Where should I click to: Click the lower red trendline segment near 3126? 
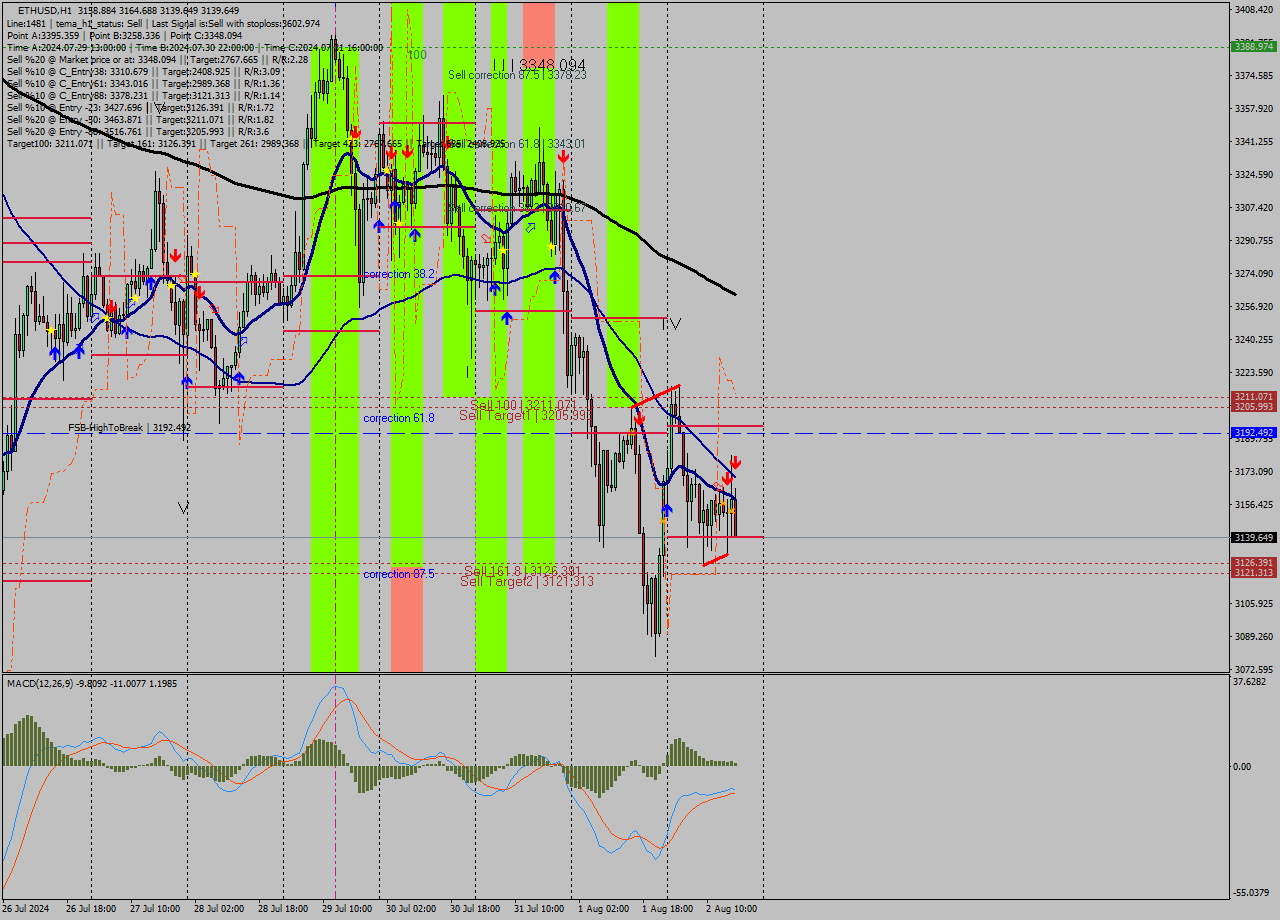[716, 560]
